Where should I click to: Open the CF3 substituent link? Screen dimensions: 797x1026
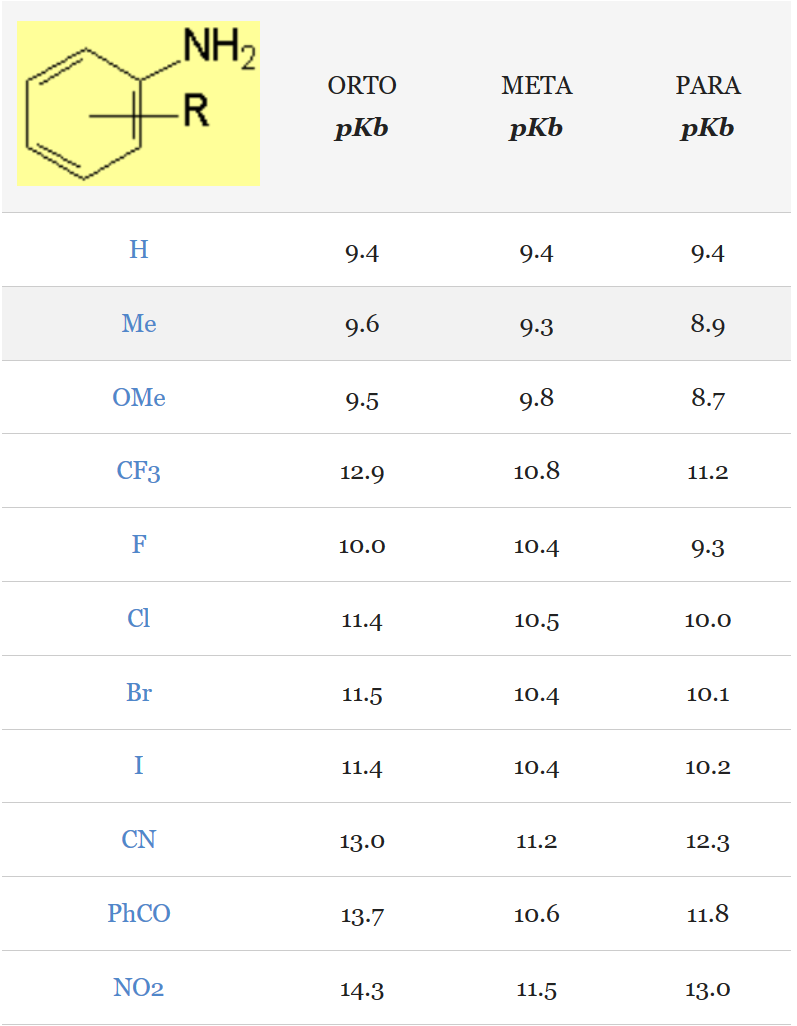pos(139,471)
